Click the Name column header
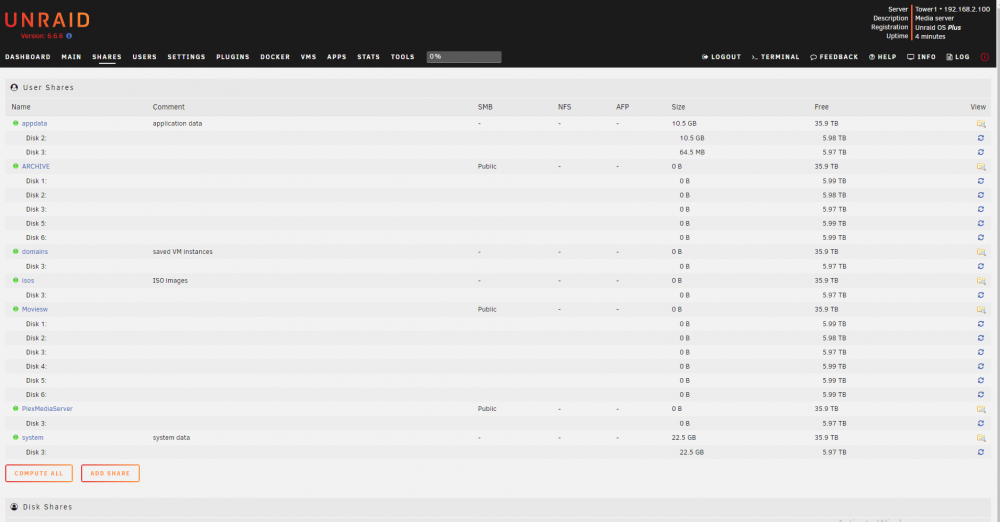The height and width of the screenshot is (522, 1000). (21, 107)
